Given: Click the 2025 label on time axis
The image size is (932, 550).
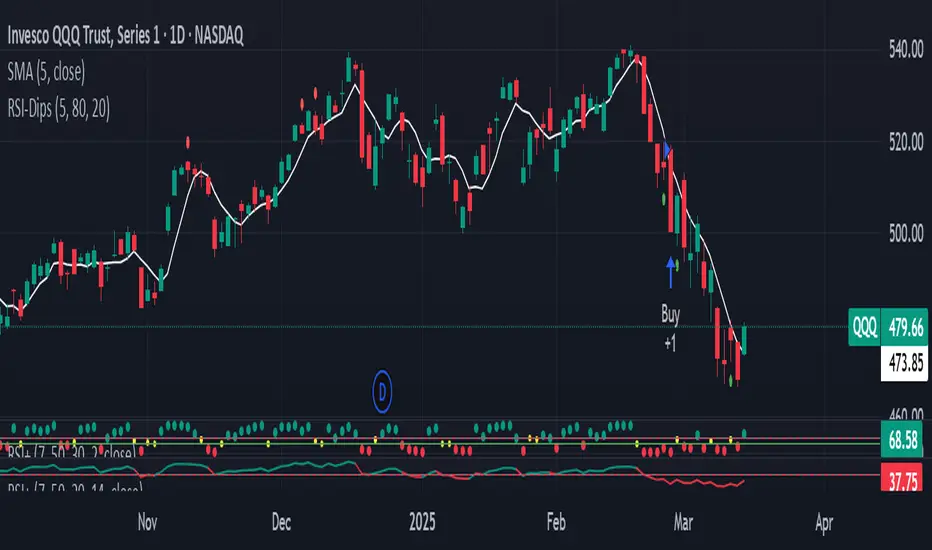Looking at the screenshot, I should coord(422,523).
